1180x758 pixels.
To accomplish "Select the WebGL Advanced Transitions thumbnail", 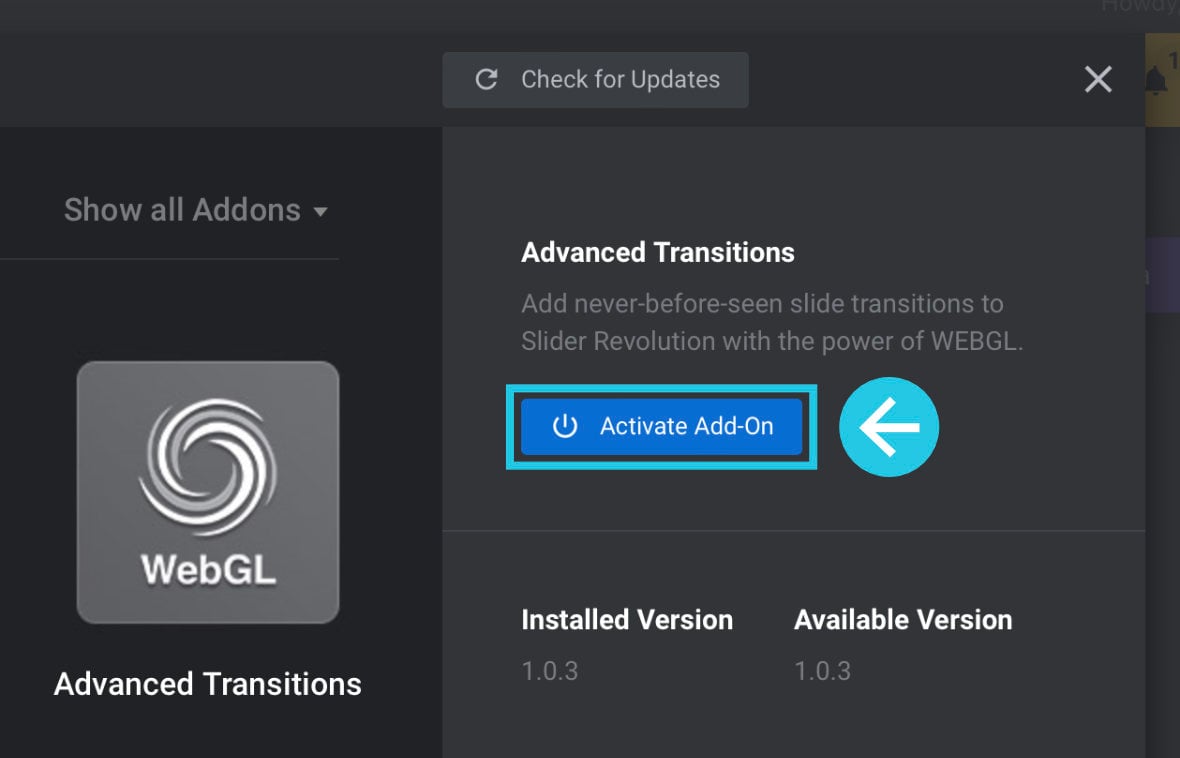I will click(208, 492).
